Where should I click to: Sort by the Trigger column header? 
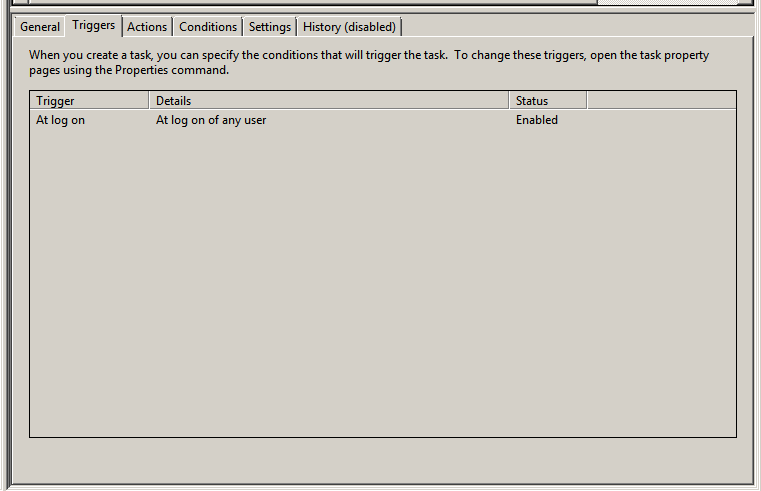(89, 100)
